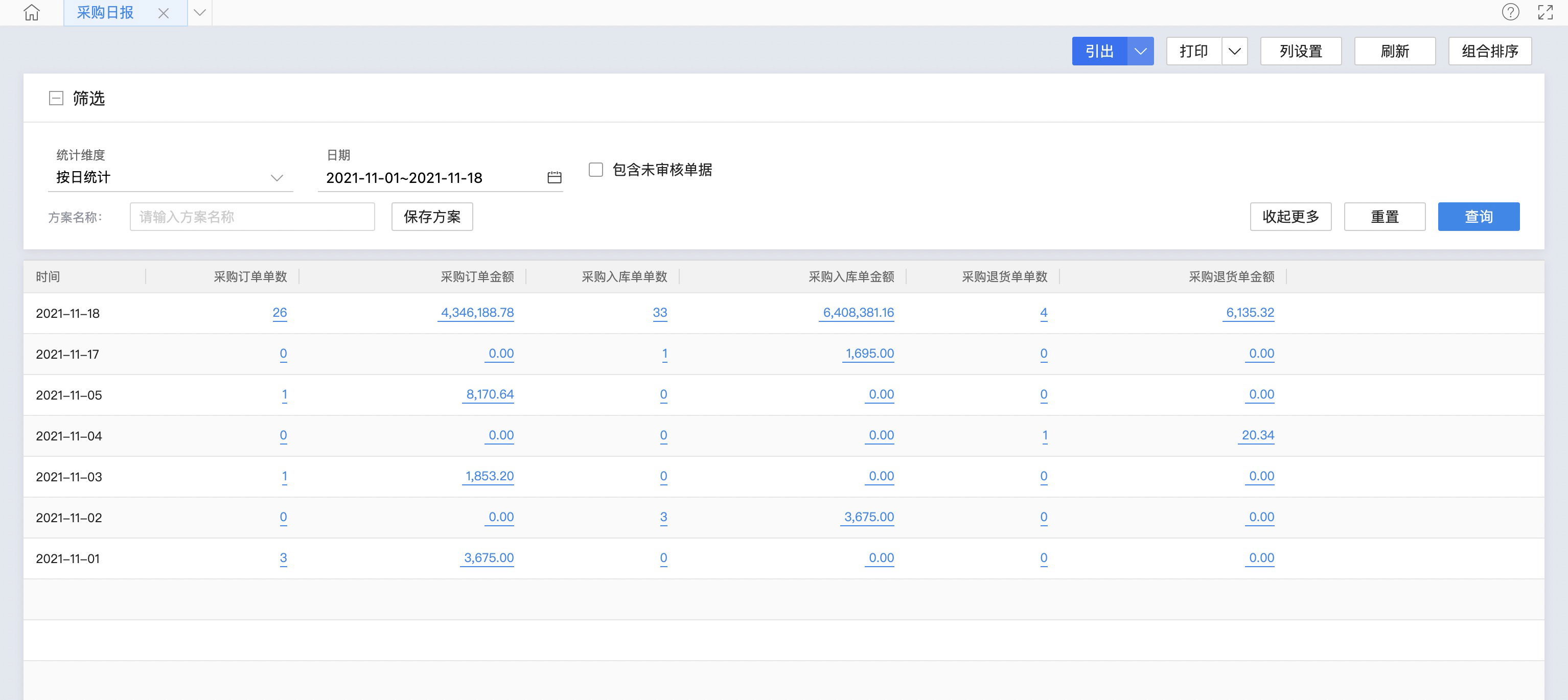1568x700 pixels.
Task: Switch to the 采购日报 tab
Action: pos(105,13)
